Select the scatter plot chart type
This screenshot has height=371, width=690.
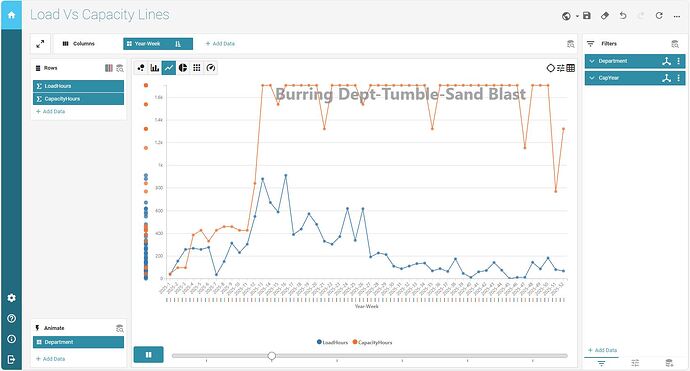click(141, 68)
